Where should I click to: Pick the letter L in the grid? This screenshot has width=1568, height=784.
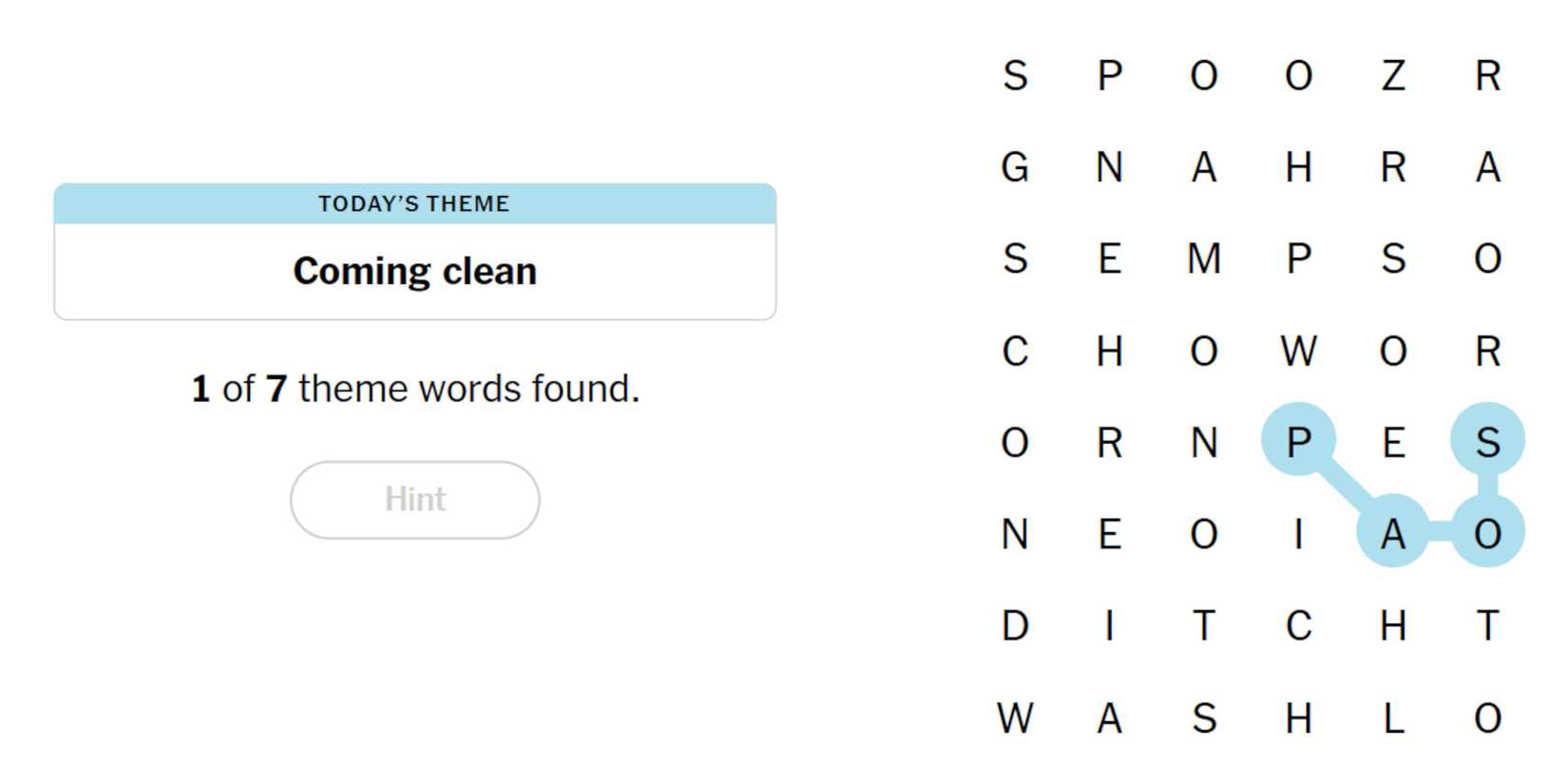pos(1393,718)
